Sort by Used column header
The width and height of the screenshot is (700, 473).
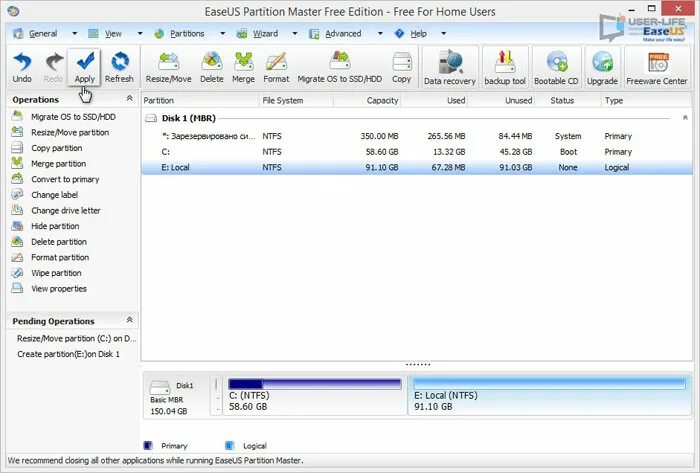pyautogui.click(x=434, y=100)
